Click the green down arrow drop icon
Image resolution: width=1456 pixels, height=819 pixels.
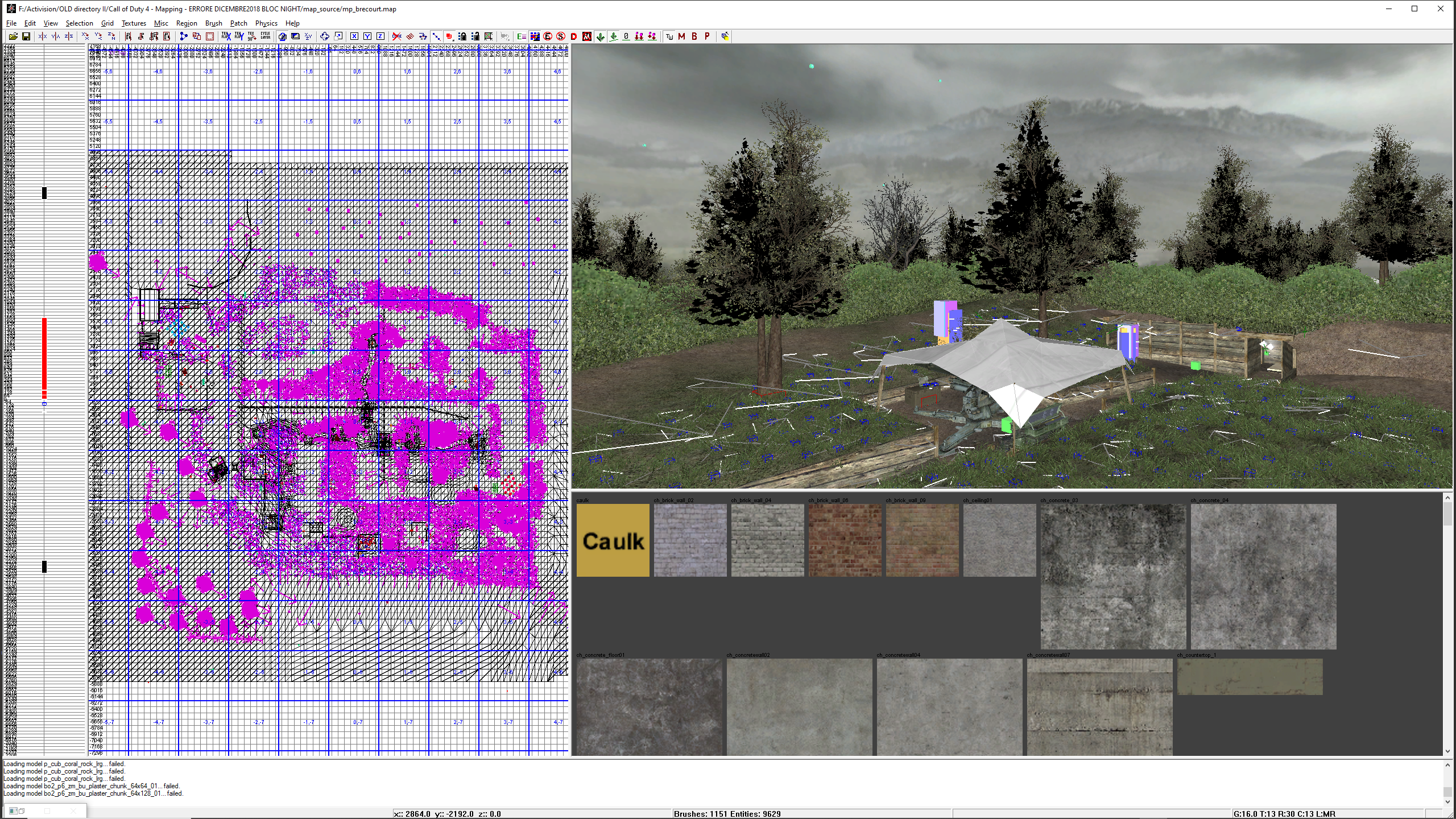click(600, 36)
